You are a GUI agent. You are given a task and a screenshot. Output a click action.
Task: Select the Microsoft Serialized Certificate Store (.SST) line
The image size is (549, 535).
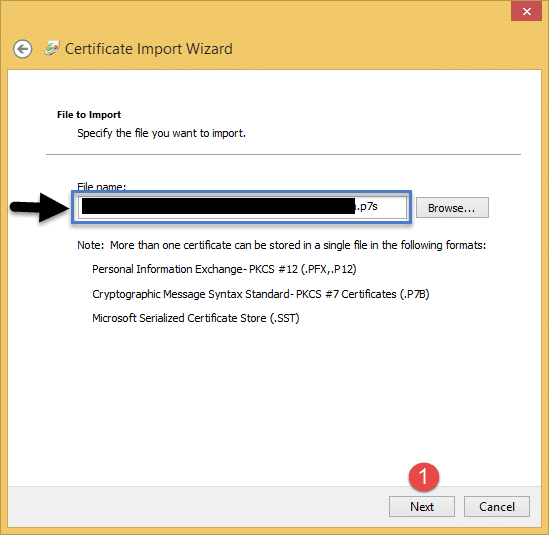[196, 318]
